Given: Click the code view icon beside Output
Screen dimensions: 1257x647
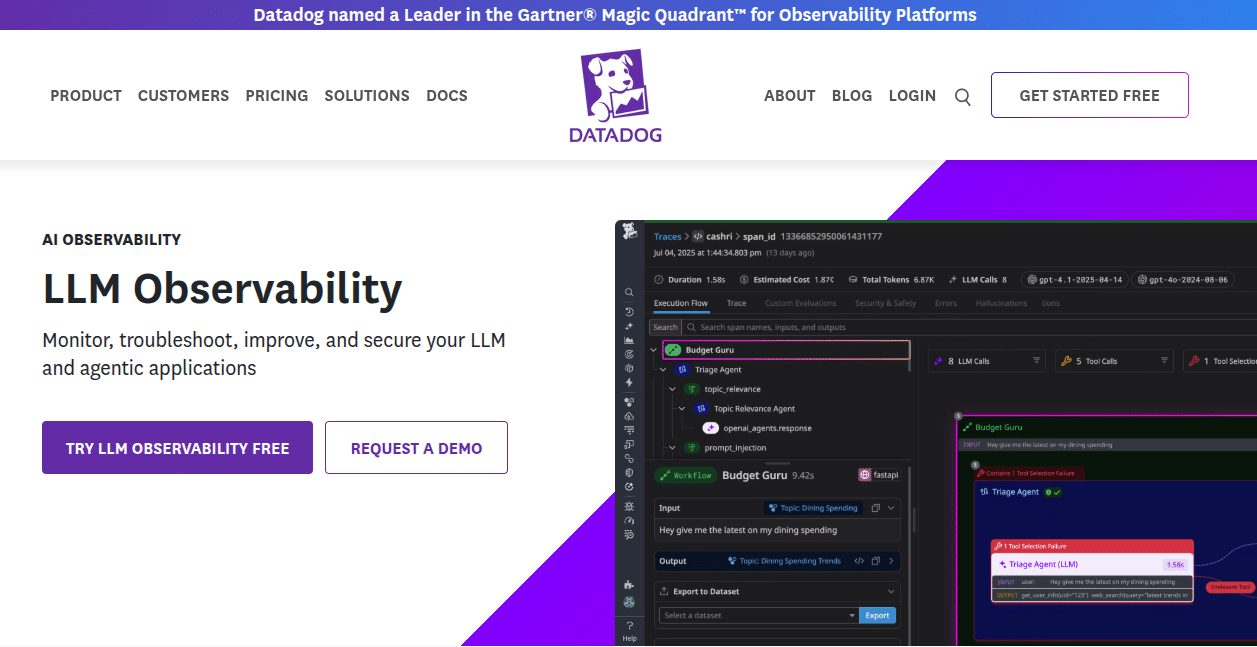Looking at the screenshot, I should point(859,561).
